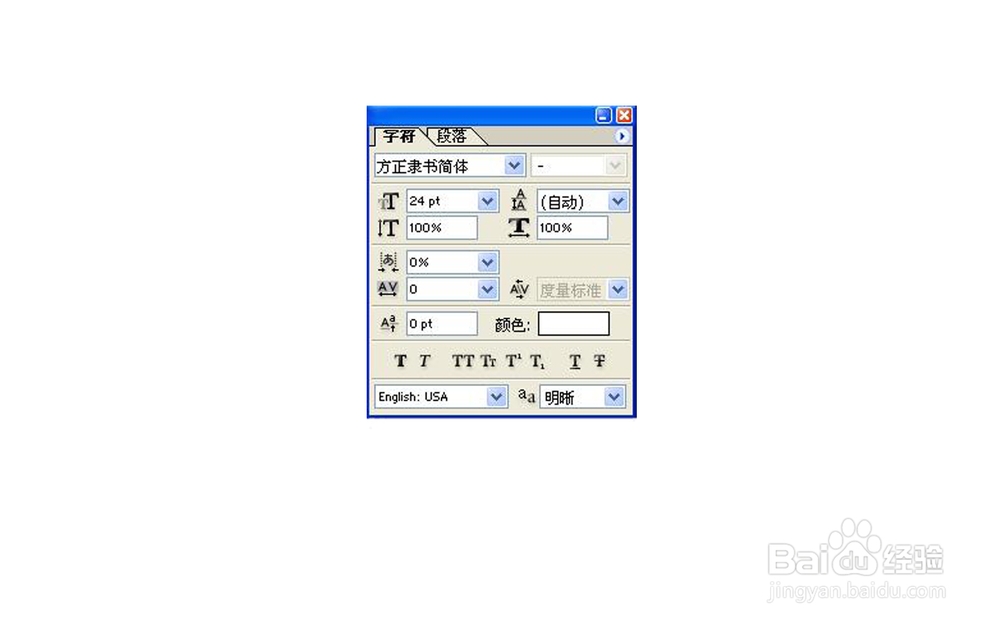This screenshot has width=1000, height=625.
Task: Click the vertical scale 100% field
Action: (x=442, y=228)
